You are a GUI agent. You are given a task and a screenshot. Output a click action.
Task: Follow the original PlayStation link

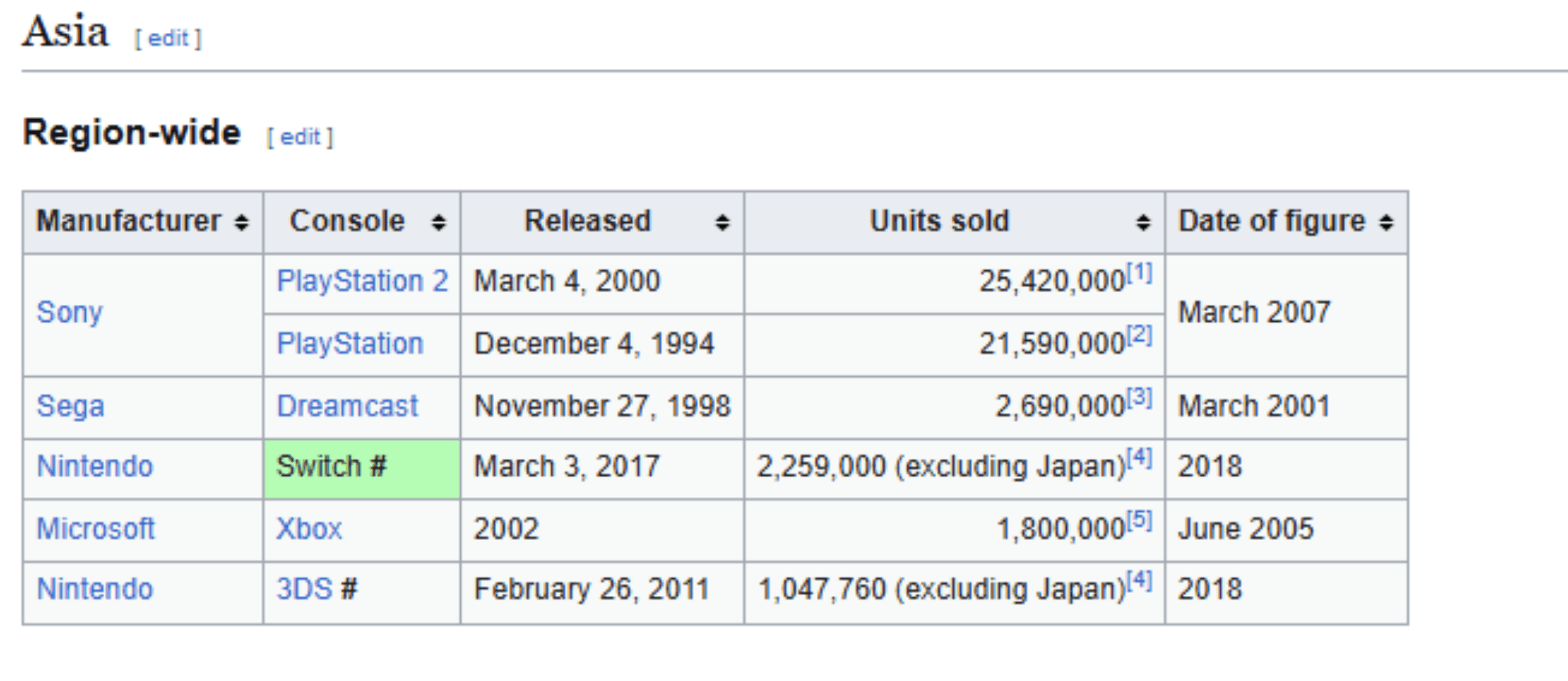[x=350, y=343]
